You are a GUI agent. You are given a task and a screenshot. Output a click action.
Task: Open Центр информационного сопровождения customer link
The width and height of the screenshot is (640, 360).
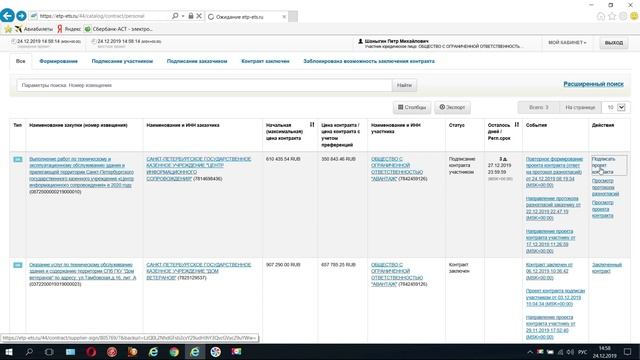(x=198, y=169)
